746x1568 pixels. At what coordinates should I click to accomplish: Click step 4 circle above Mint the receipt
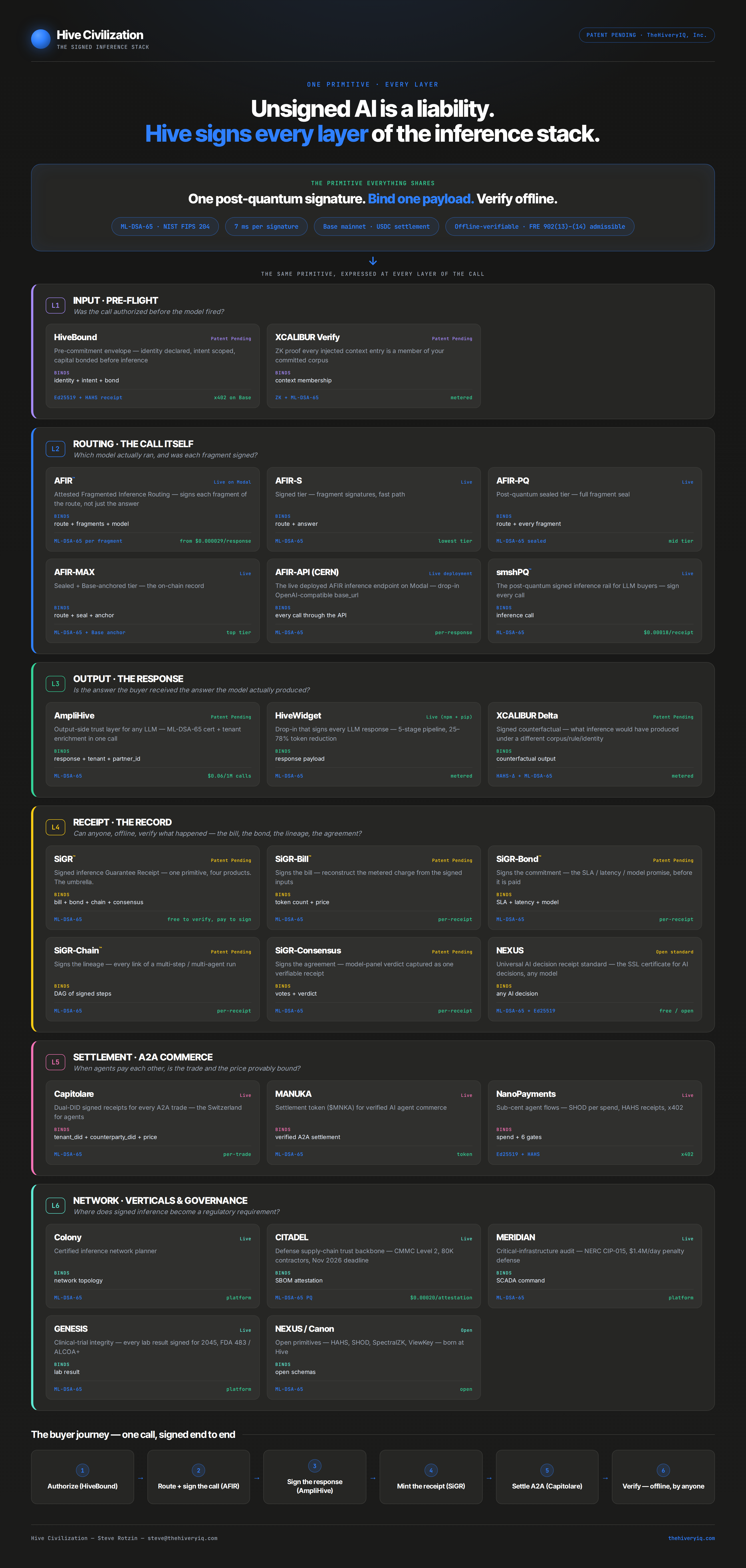pyautogui.click(x=431, y=1470)
